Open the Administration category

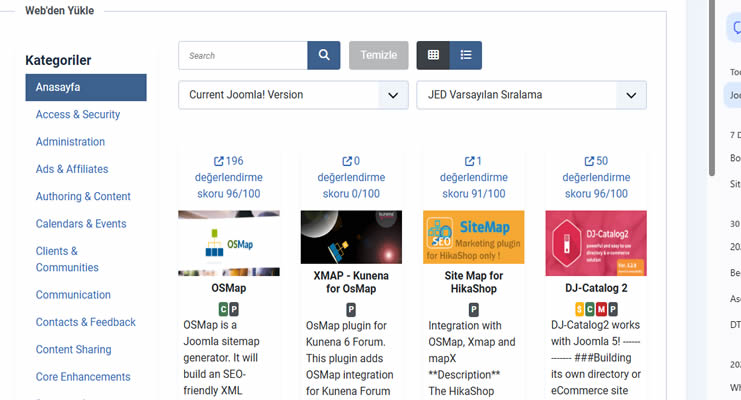[70, 142]
